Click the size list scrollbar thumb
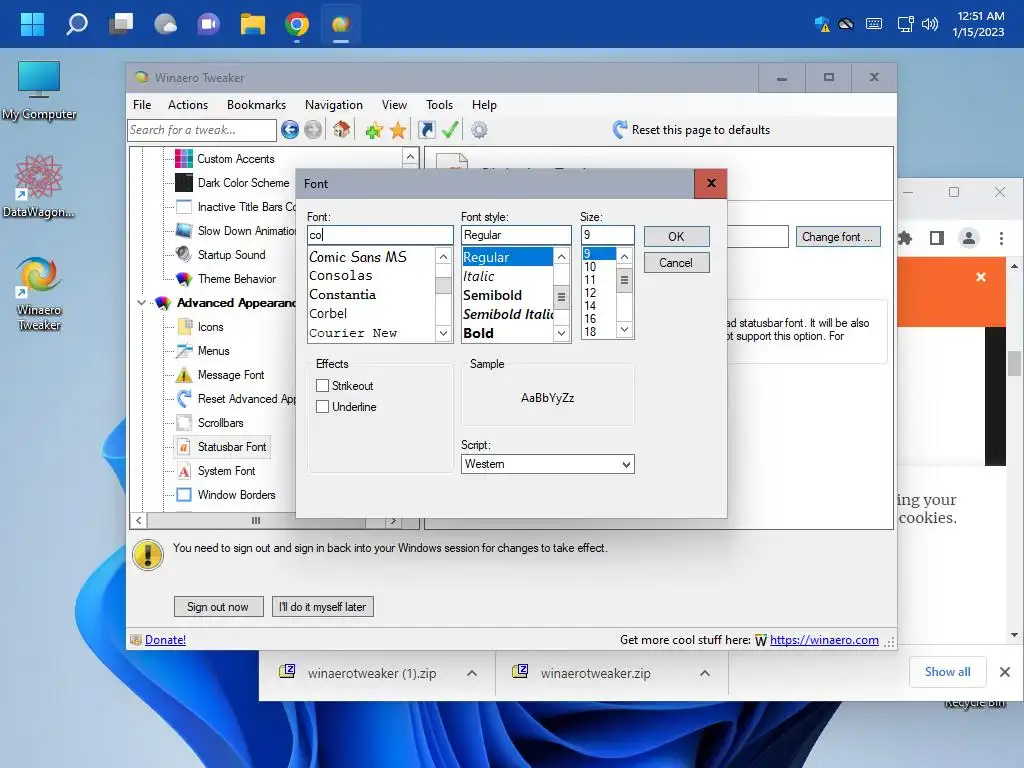This screenshot has width=1024, height=768. pos(624,280)
